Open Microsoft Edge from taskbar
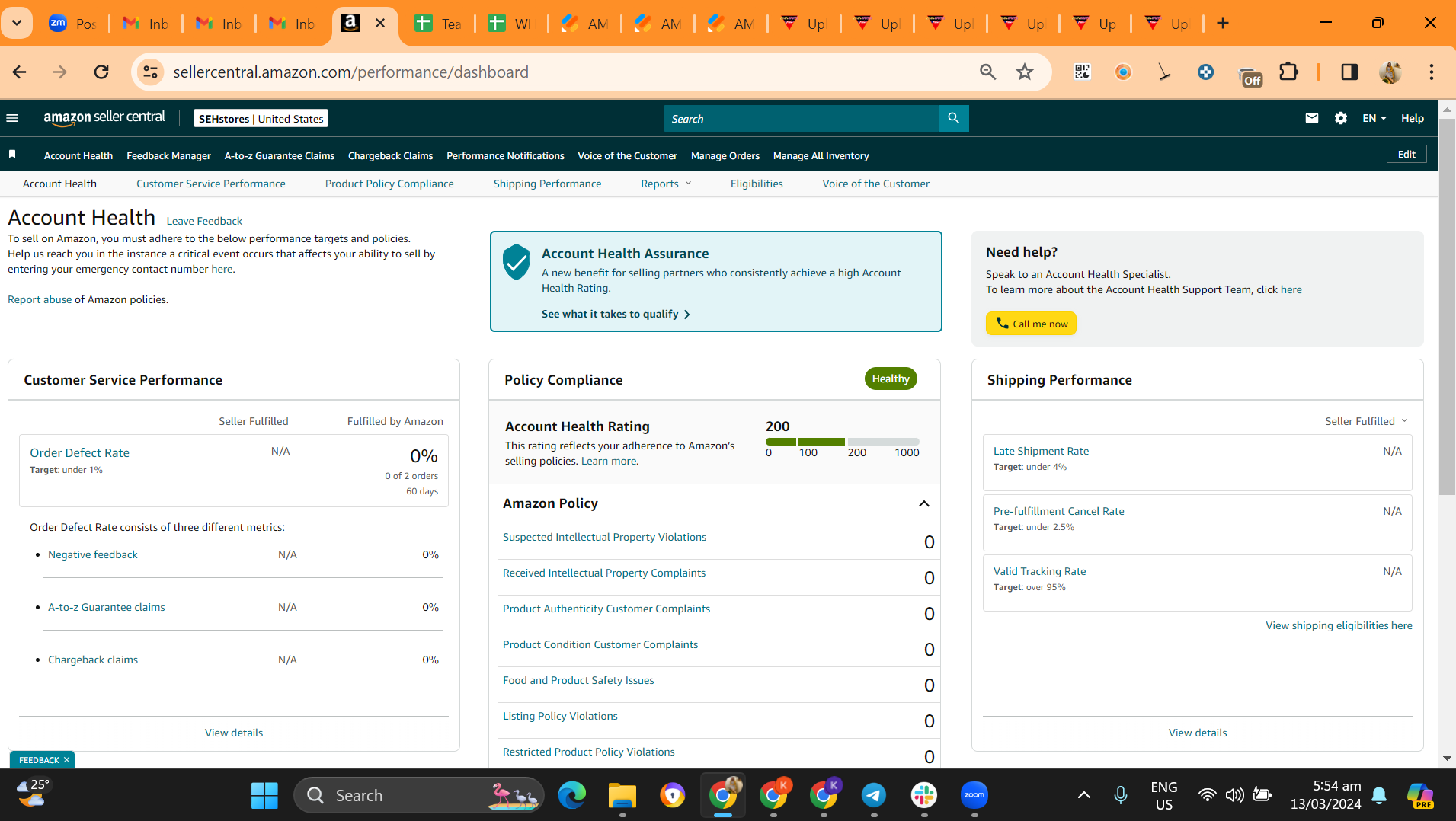This screenshot has height=821, width=1456. 572,796
